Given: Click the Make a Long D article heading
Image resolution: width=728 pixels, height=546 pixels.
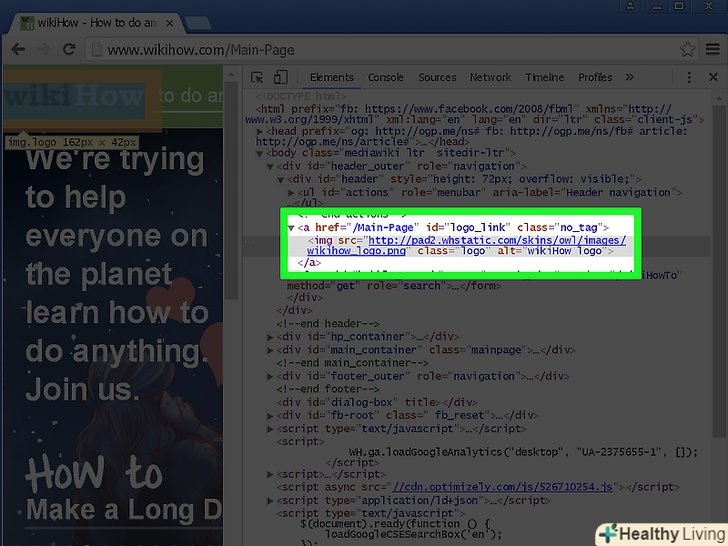Looking at the screenshot, I should coord(124,509).
